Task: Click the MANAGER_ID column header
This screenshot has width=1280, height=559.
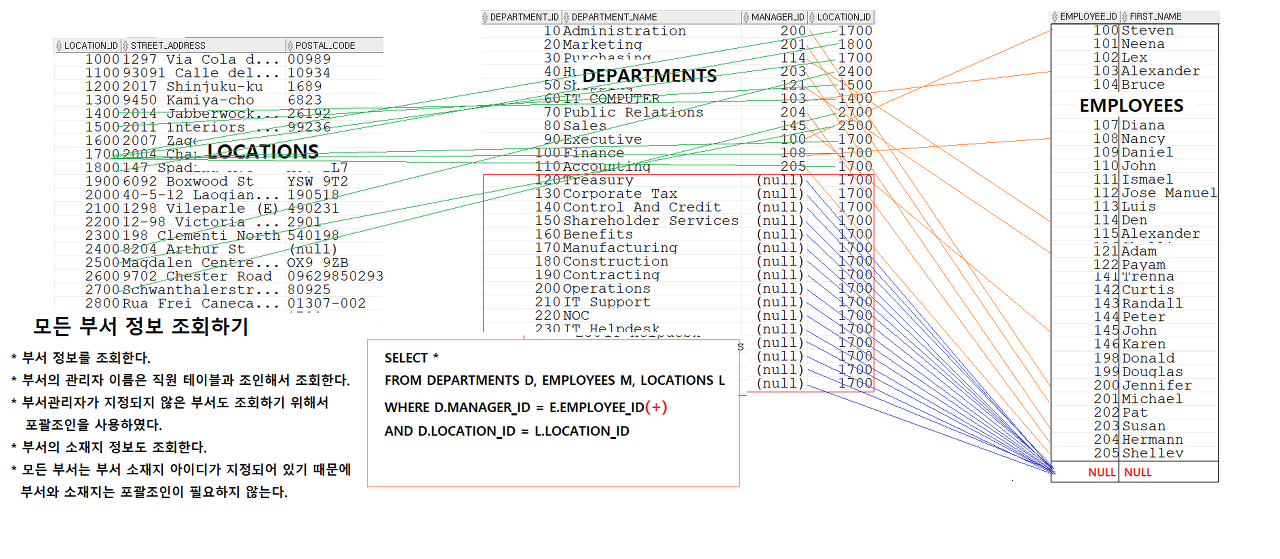Action: [x=774, y=17]
